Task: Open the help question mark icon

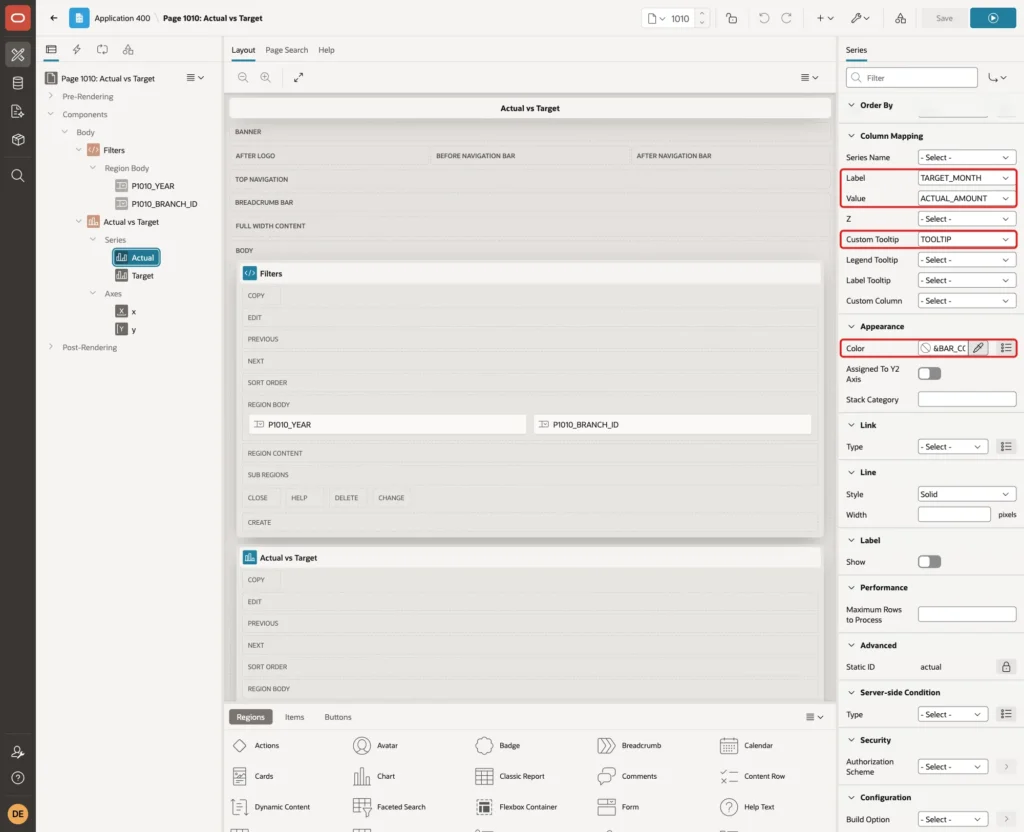Action: (x=18, y=778)
